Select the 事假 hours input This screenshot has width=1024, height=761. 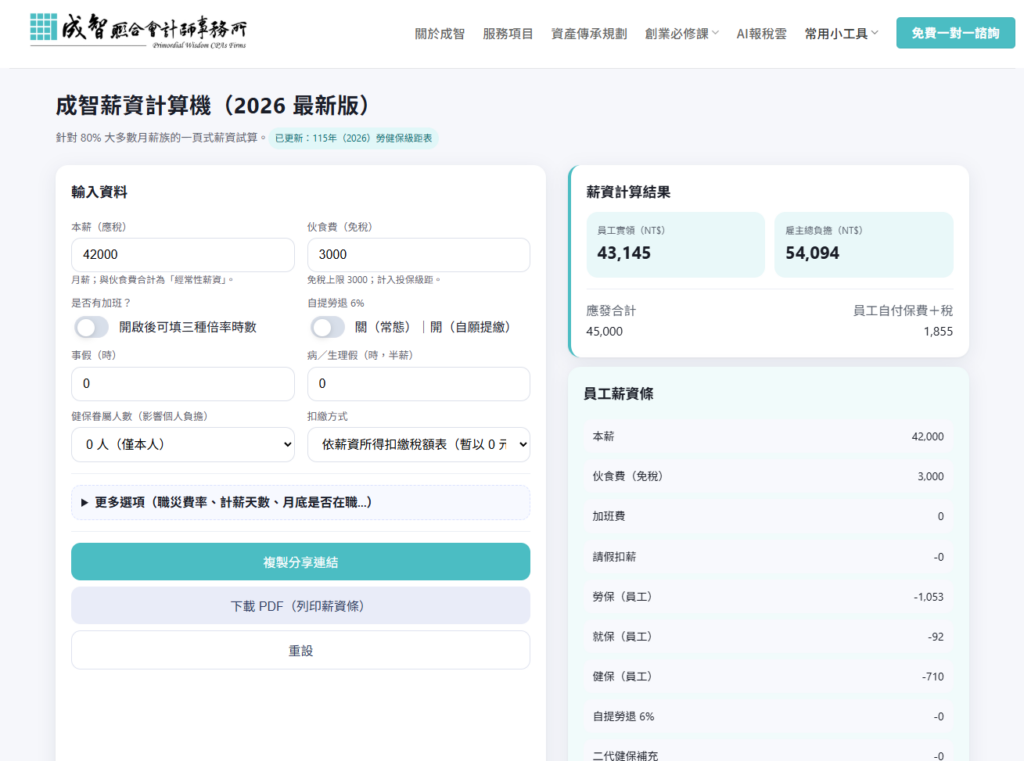pyautogui.click(x=182, y=384)
